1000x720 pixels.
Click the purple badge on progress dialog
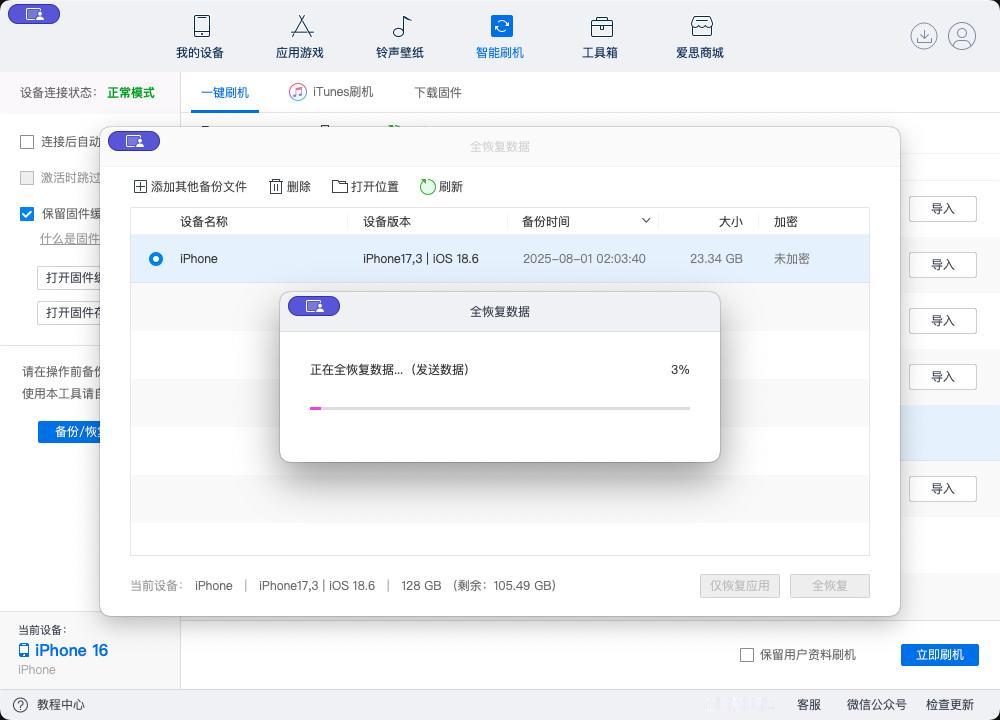314,306
